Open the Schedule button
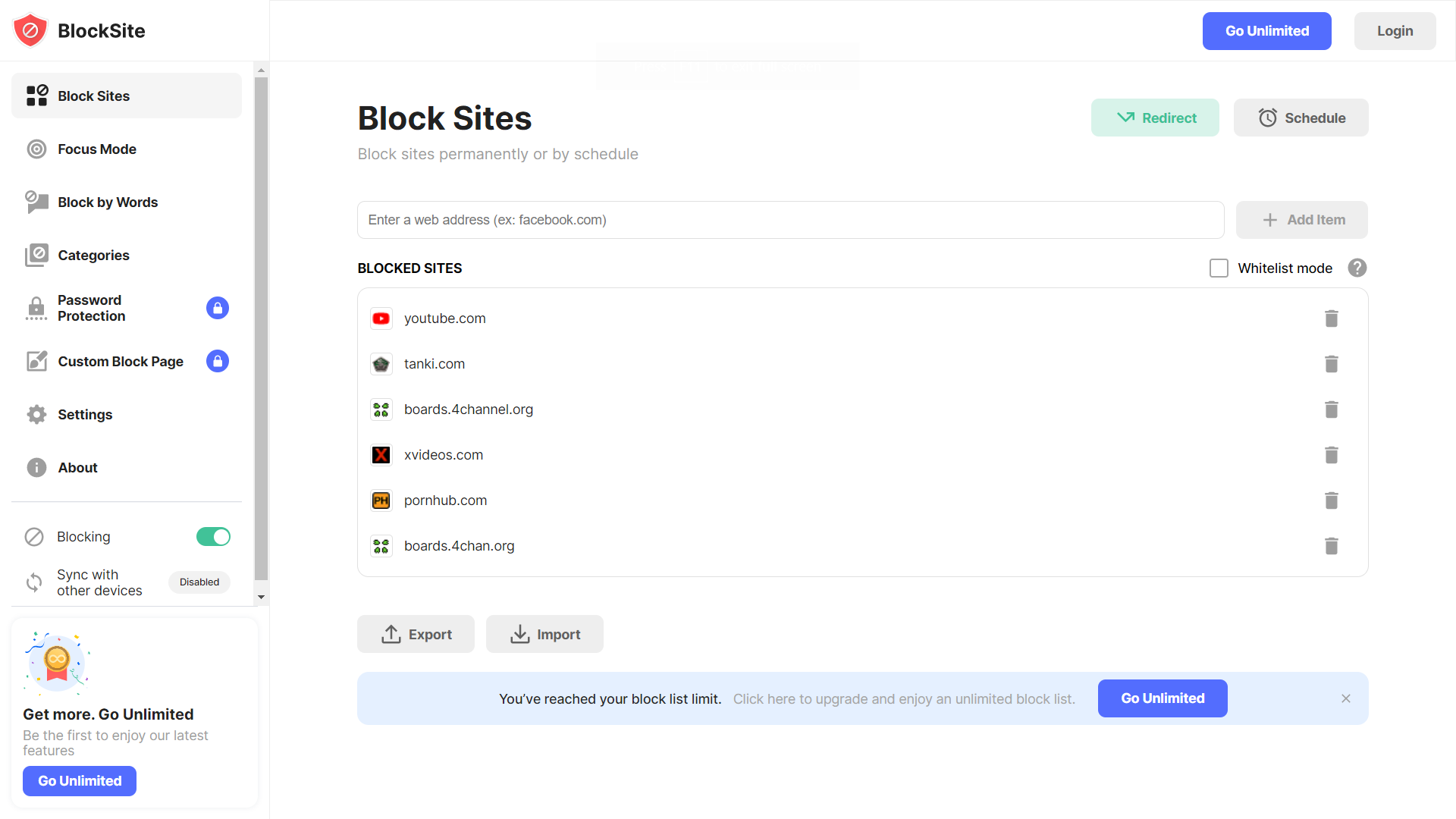Screen dimensions: 1456x819 click(1301, 118)
